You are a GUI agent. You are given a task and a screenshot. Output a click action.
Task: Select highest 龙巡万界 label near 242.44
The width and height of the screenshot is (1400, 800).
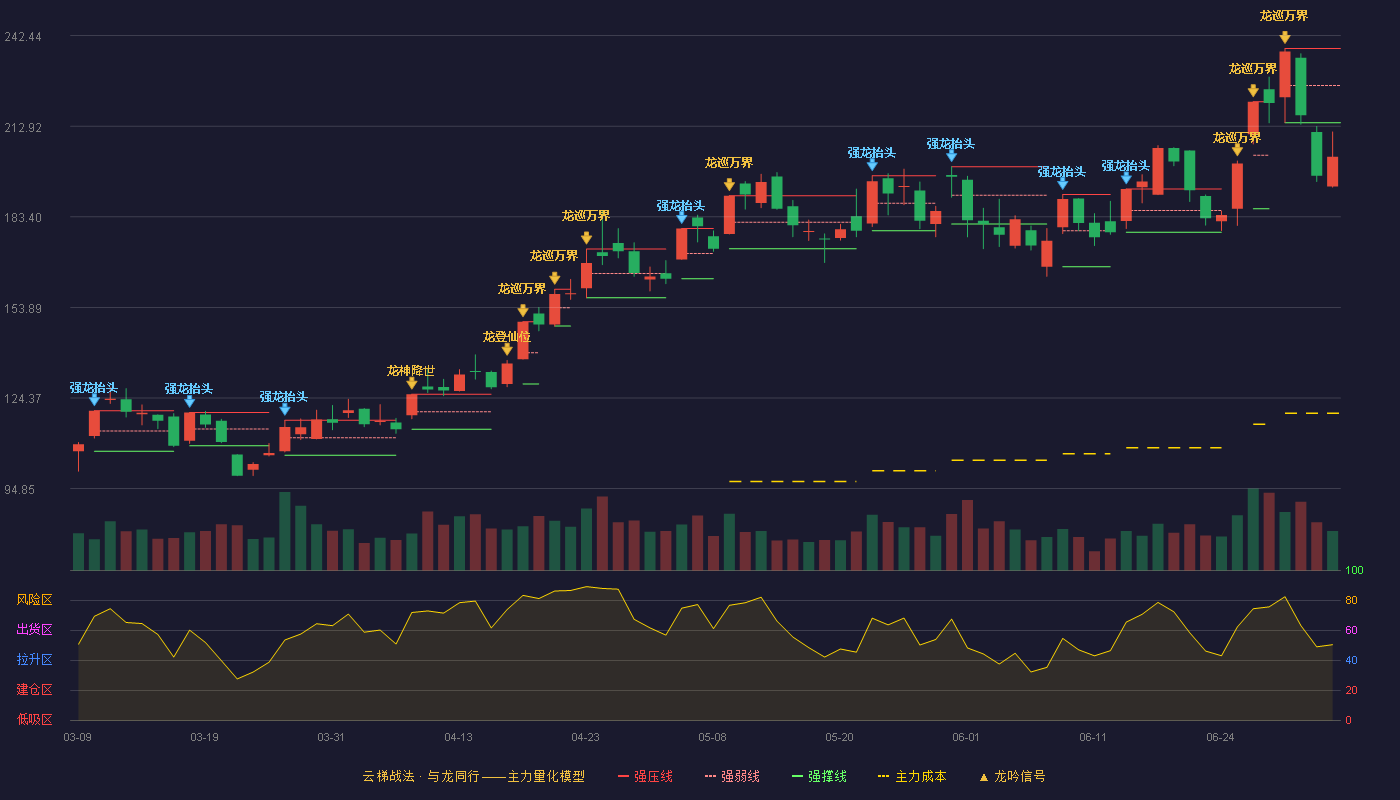pos(1284,15)
